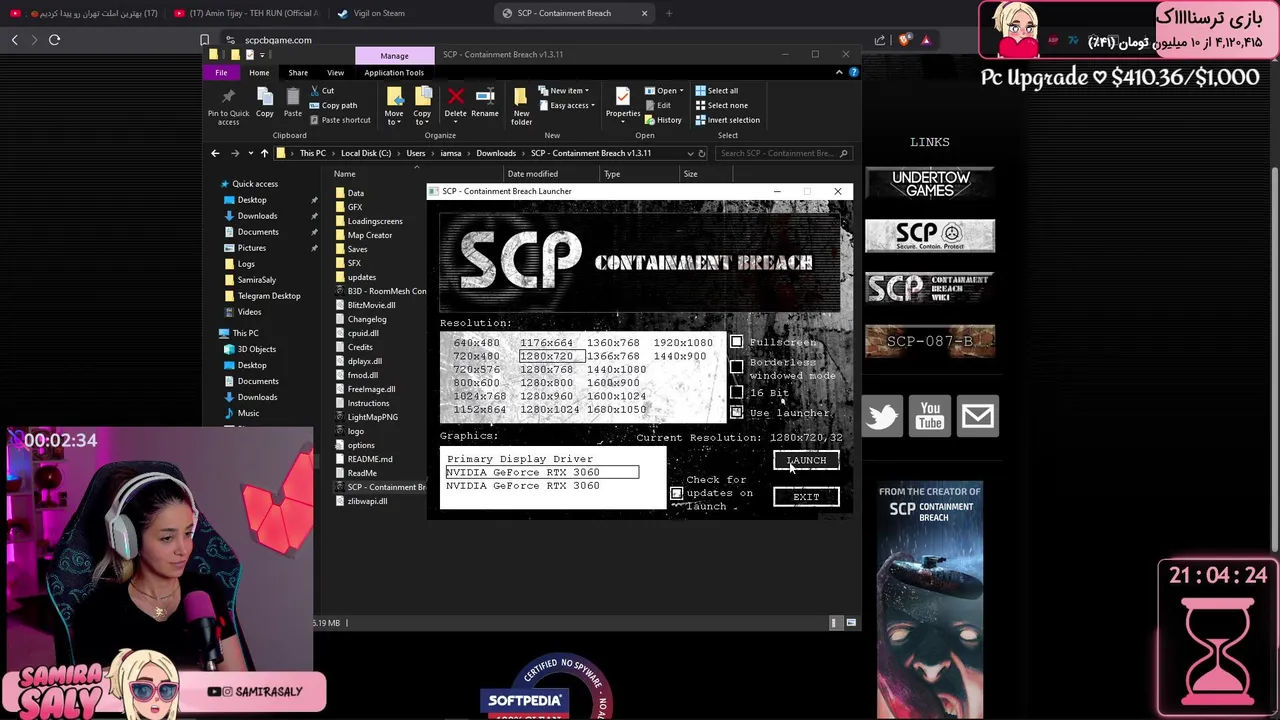Open the Easy access dropdown
The width and height of the screenshot is (1280, 720).
tap(567, 105)
